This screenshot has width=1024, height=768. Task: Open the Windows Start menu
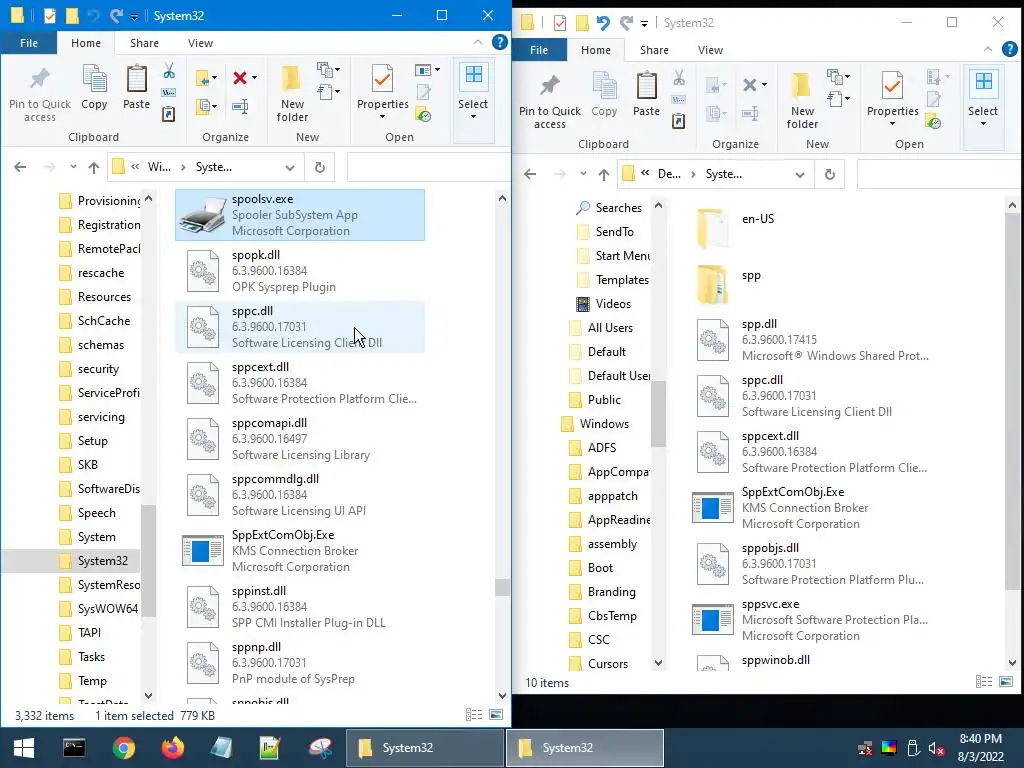(24, 748)
